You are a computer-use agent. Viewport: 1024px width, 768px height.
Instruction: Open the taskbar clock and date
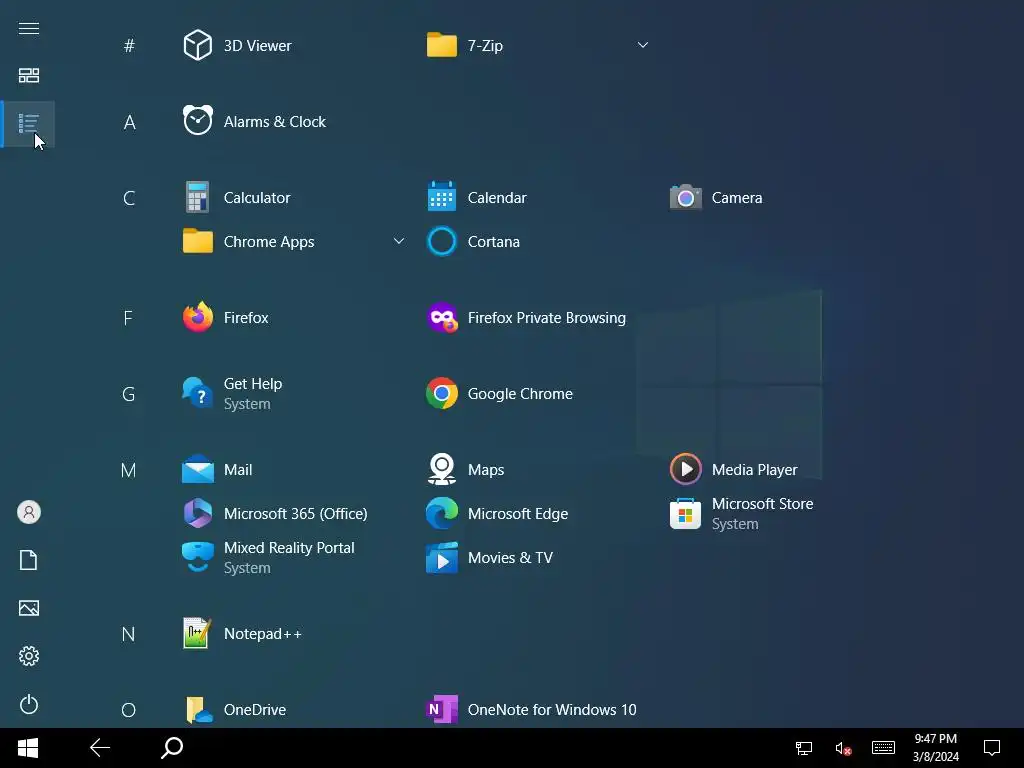[x=935, y=748]
